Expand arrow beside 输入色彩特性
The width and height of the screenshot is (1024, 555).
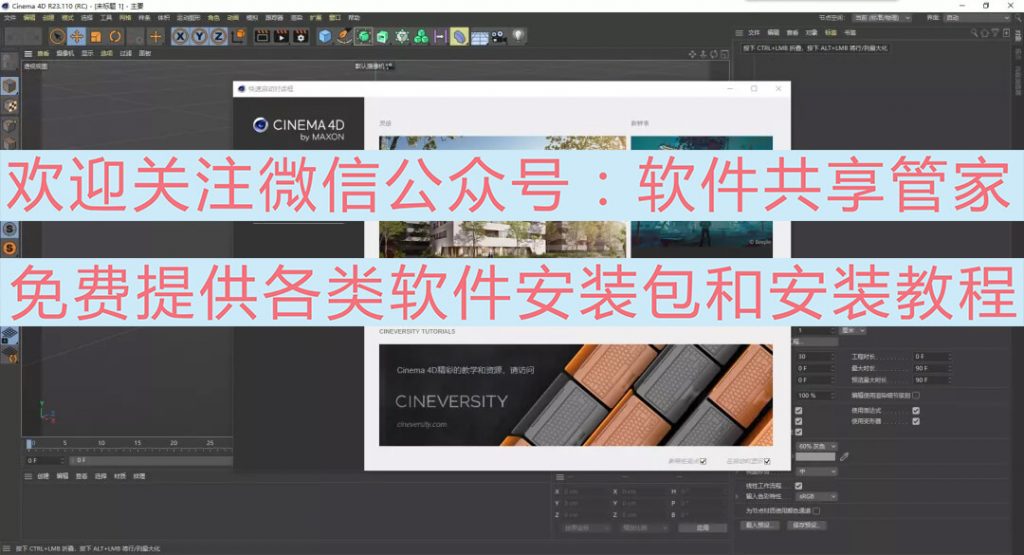coord(739,497)
